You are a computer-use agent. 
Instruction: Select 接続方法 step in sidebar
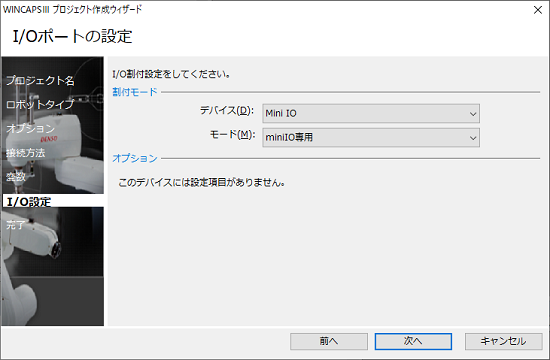coord(26,153)
